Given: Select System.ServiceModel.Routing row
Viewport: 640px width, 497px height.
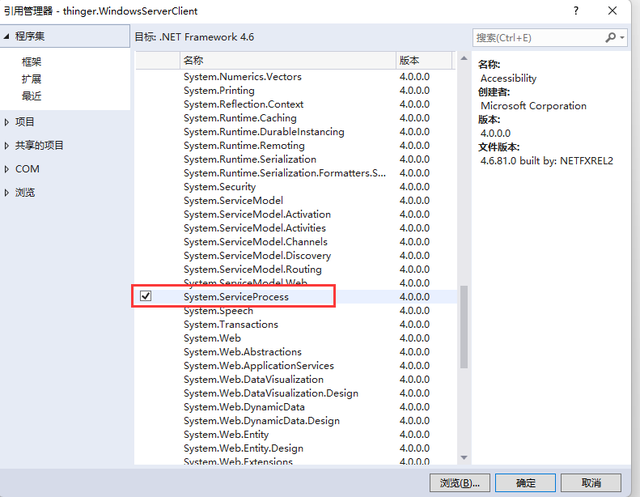Looking at the screenshot, I should click(296, 270).
